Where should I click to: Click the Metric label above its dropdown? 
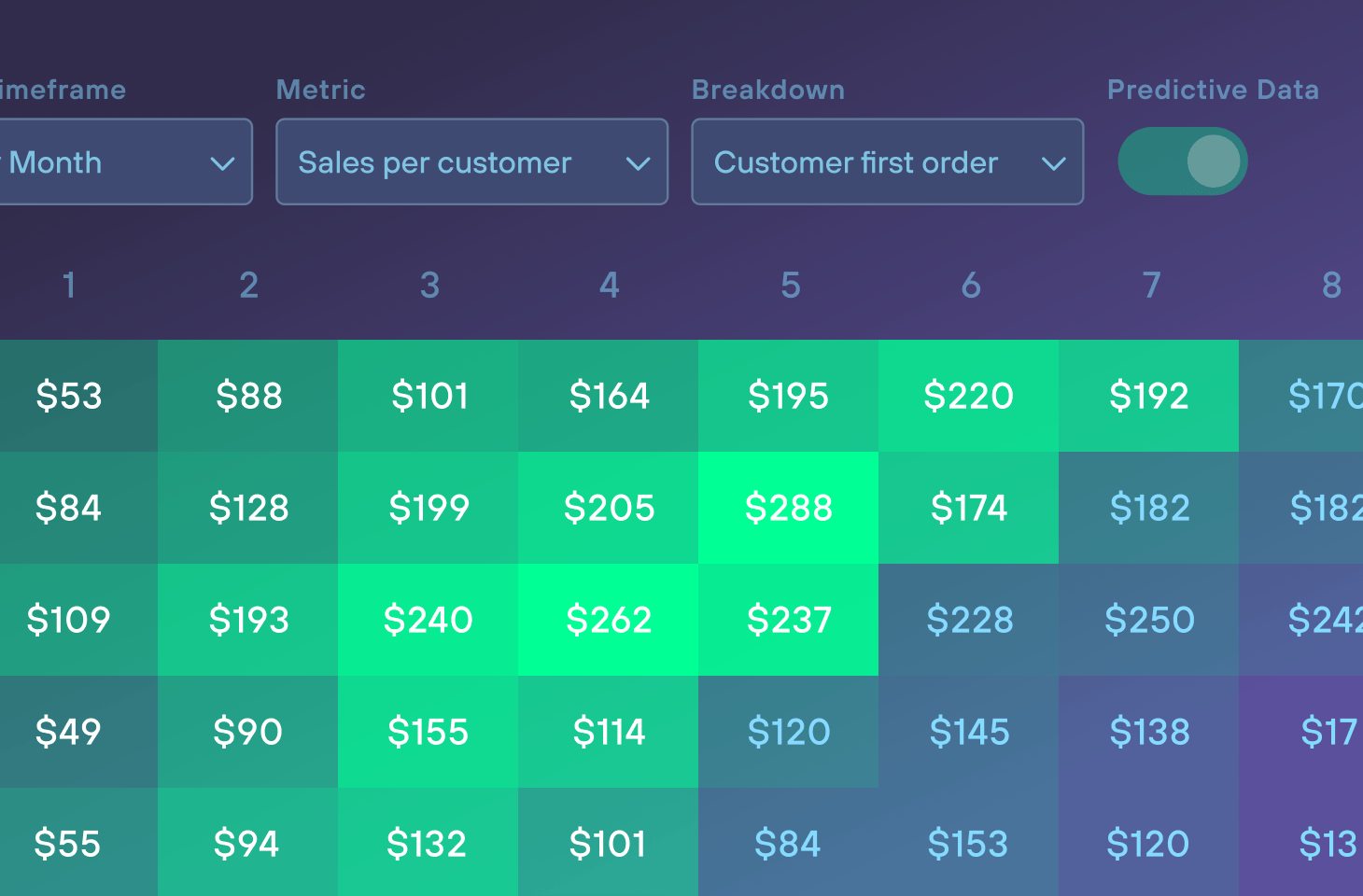(320, 90)
